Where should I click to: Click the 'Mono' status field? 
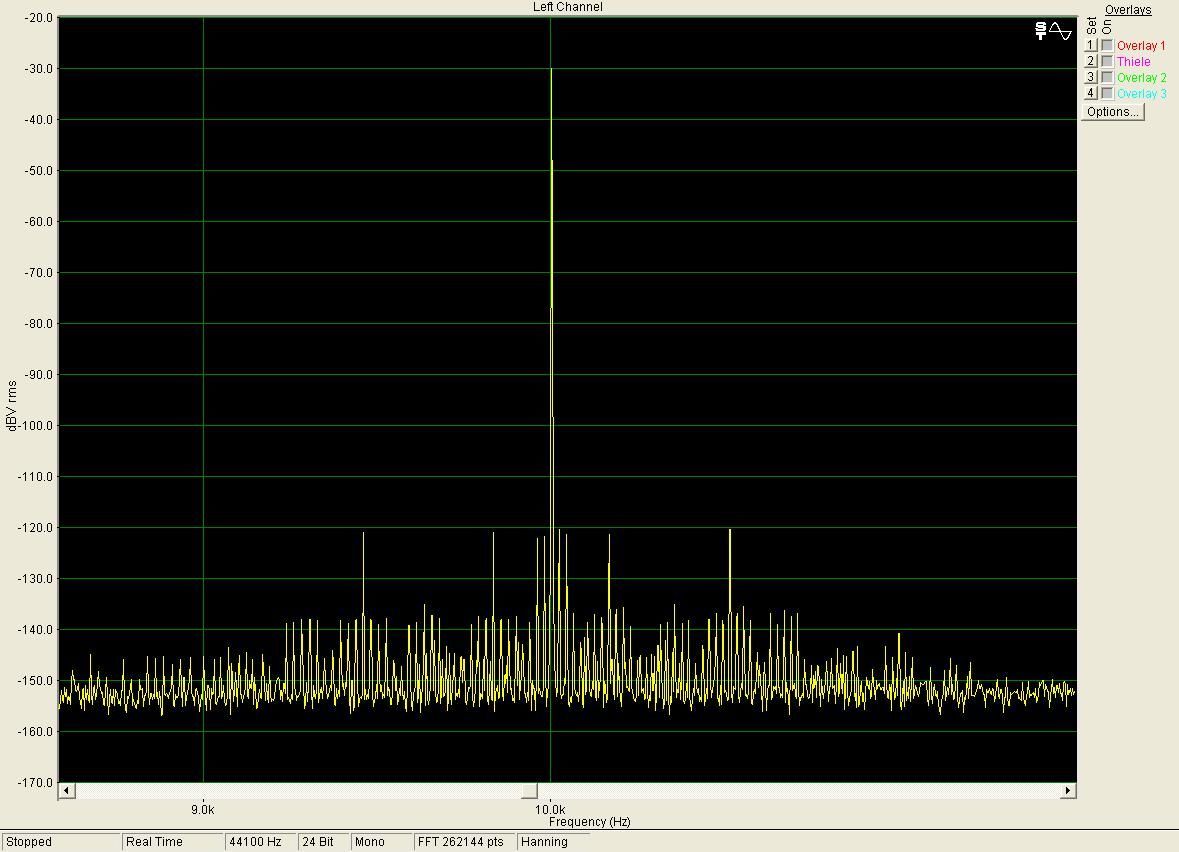(381, 841)
